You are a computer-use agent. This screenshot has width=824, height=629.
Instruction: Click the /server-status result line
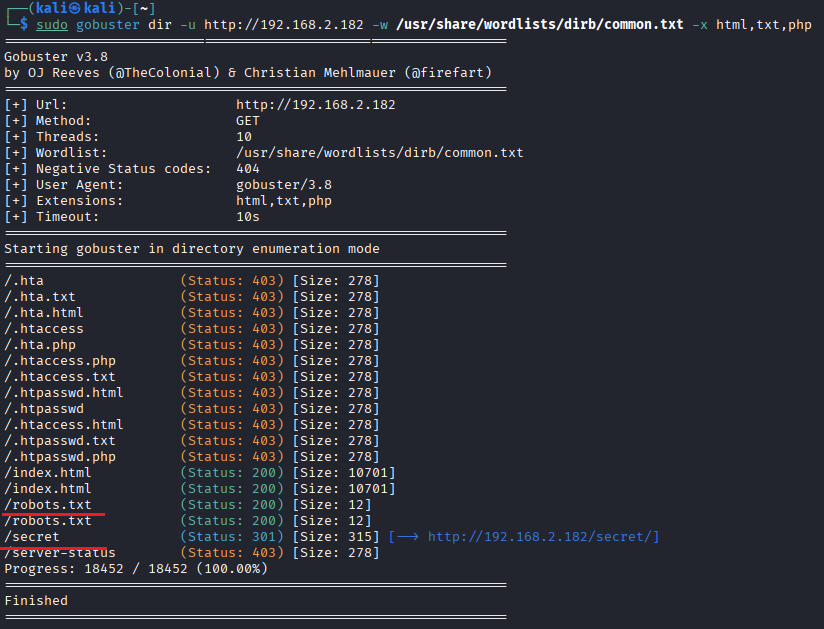point(60,553)
